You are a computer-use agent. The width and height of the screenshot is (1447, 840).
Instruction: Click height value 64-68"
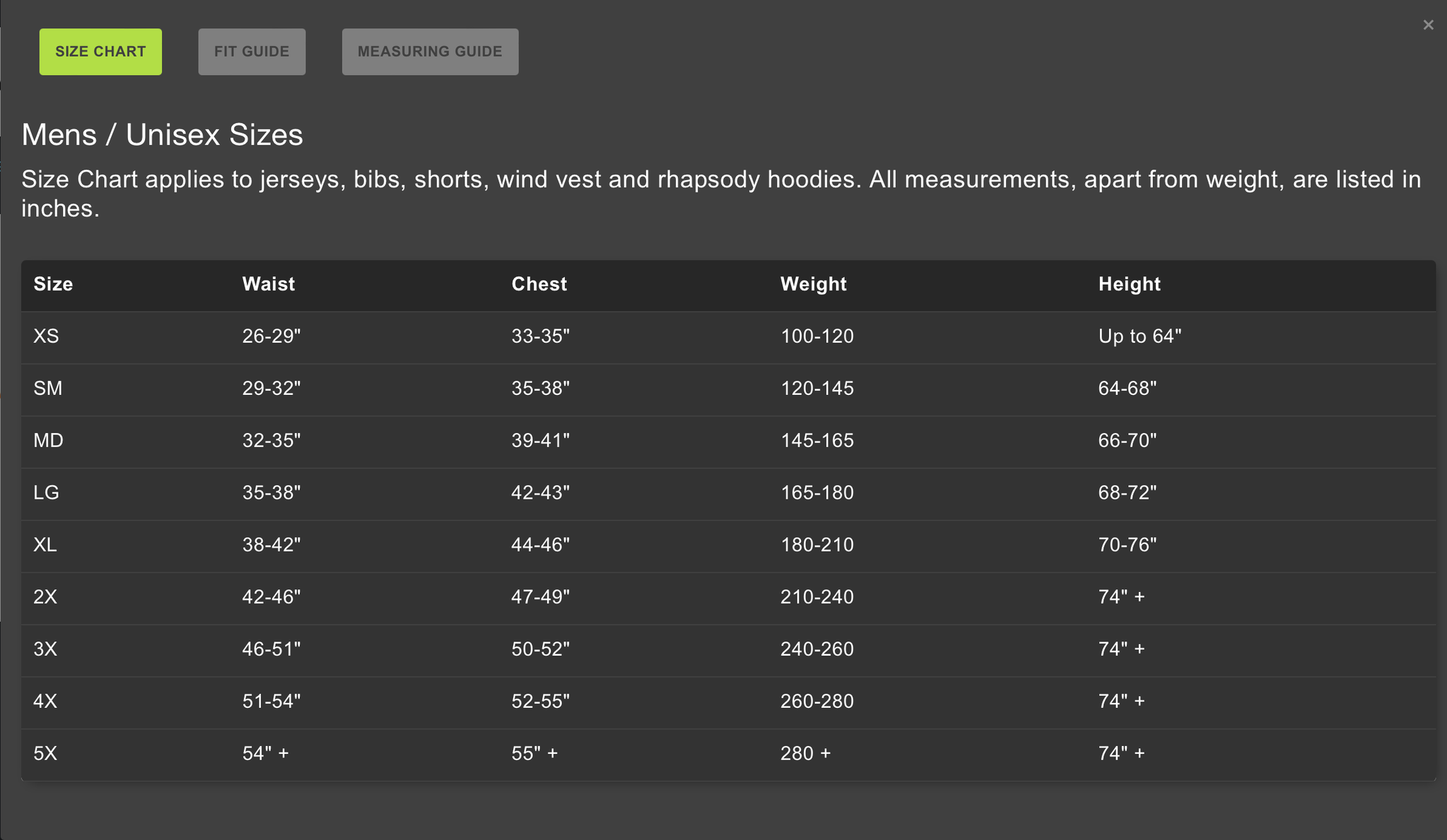click(1127, 389)
